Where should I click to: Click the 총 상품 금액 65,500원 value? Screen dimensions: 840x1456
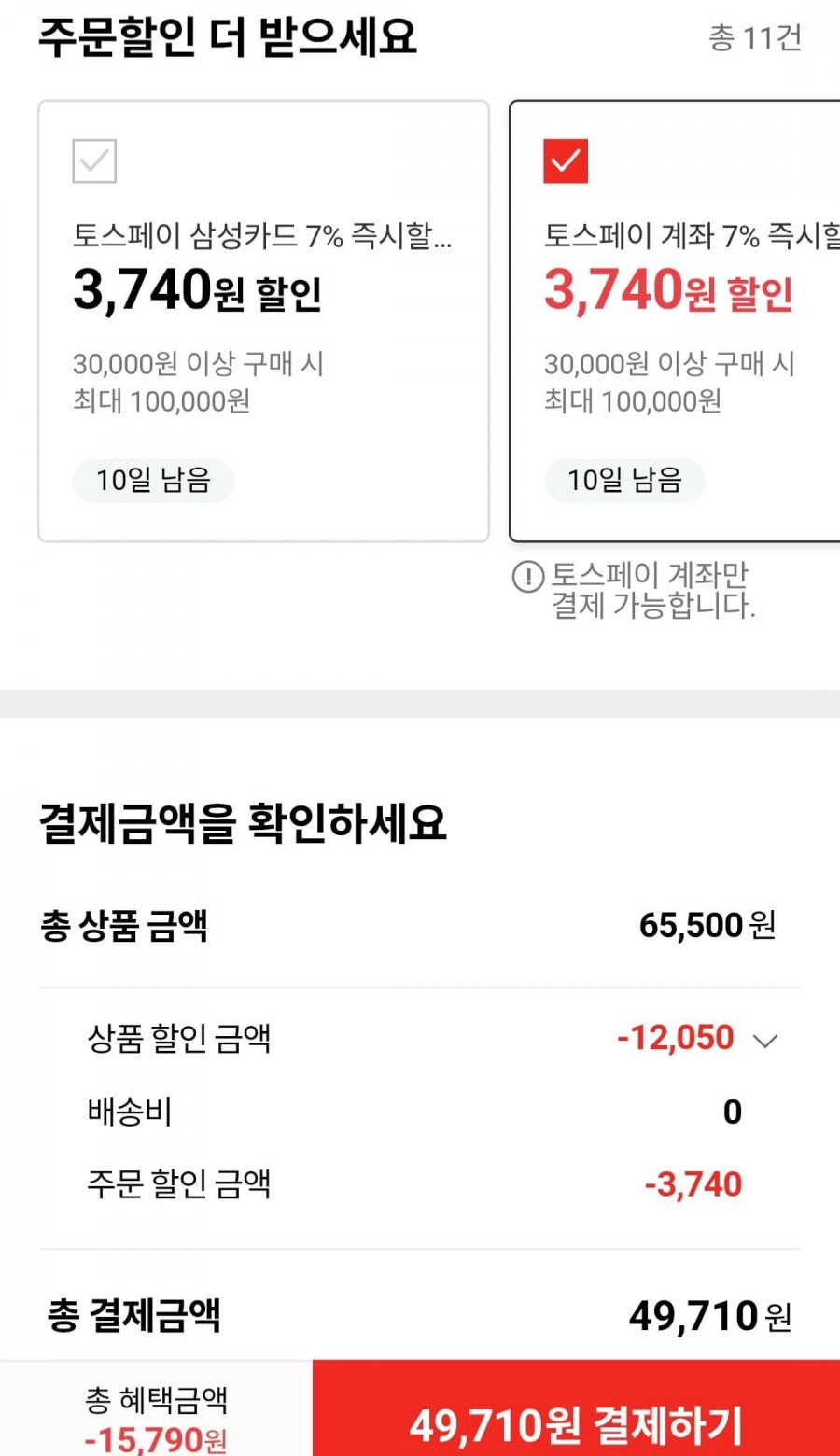tap(707, 926)
